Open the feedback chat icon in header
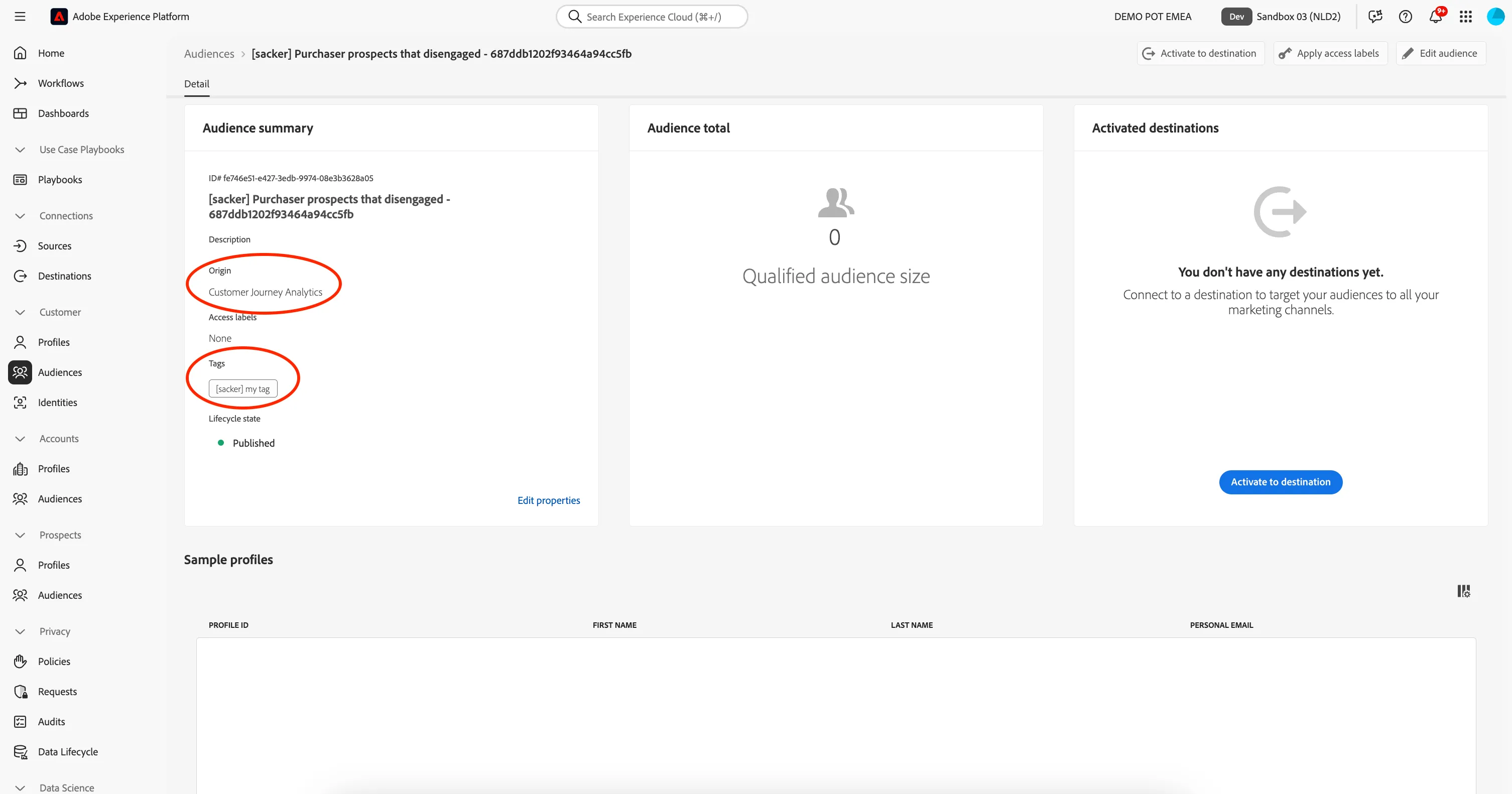The image size is (1512, 794). [1374, 17]
